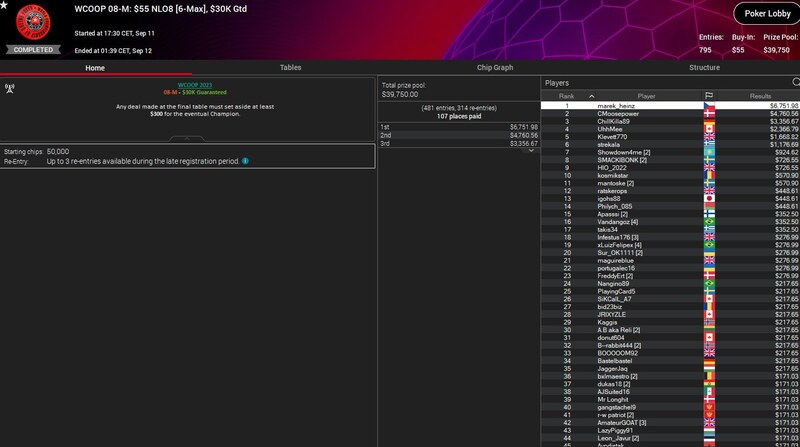Screen dimensions: 800x447
Task: Open the Chip Graph tab
Action: (494, 68)
